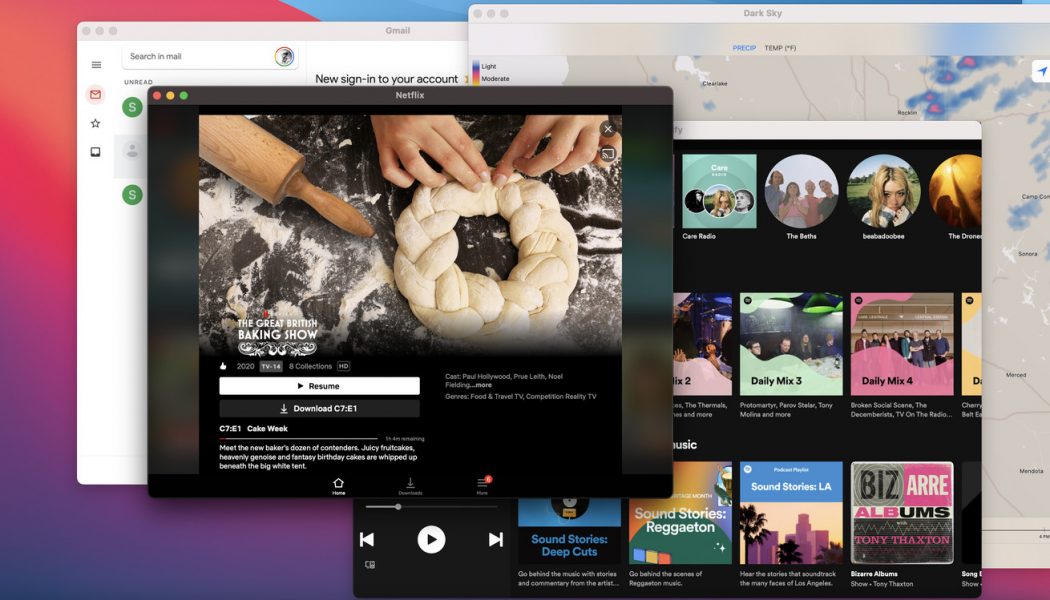Skip to the next track in Spotify
The width and height of the screenshot is (1050, 600).
pyautogui.click(x=494, y=538)
